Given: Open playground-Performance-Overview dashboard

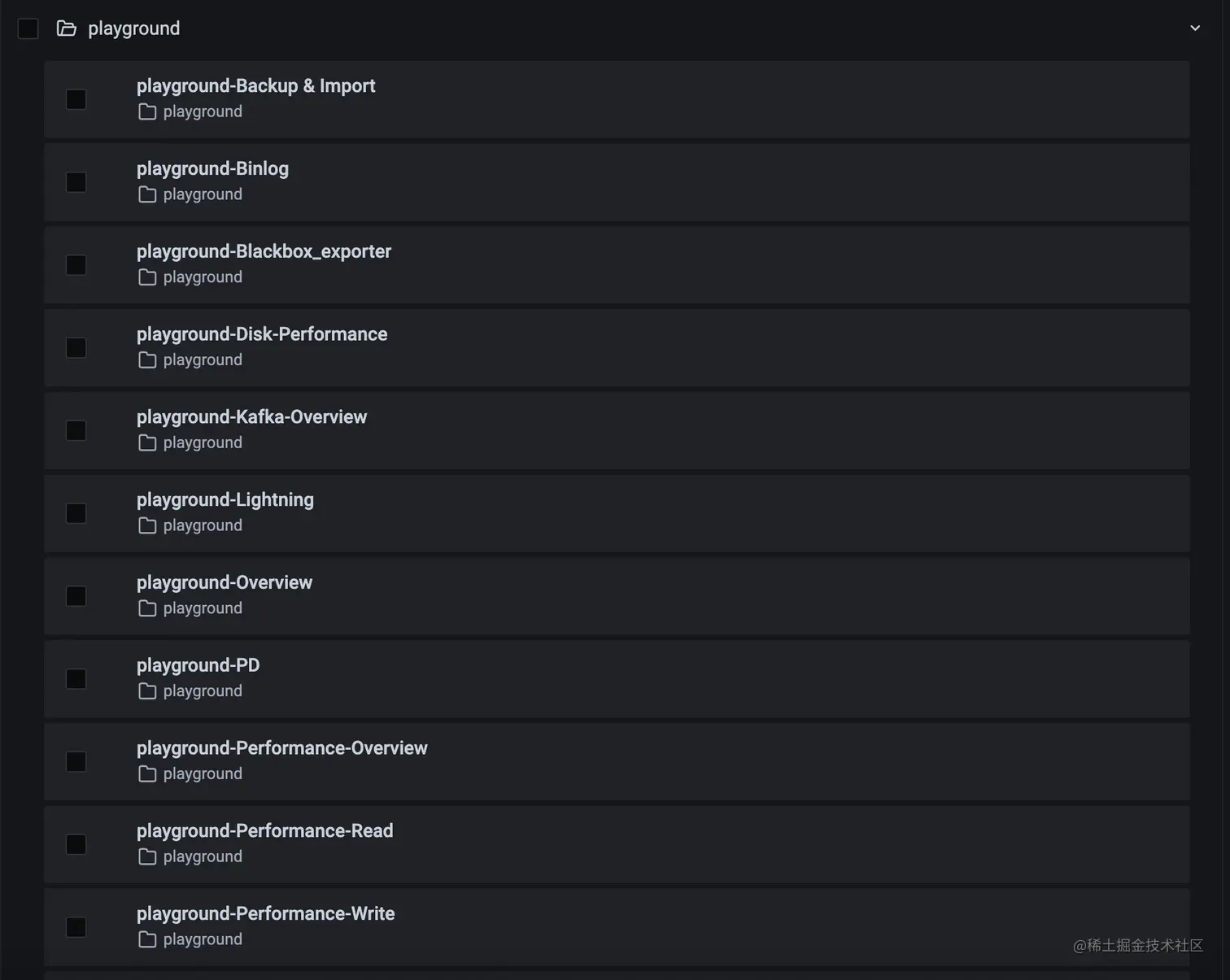Looking at the screenshot, I should tap(281, 748).
